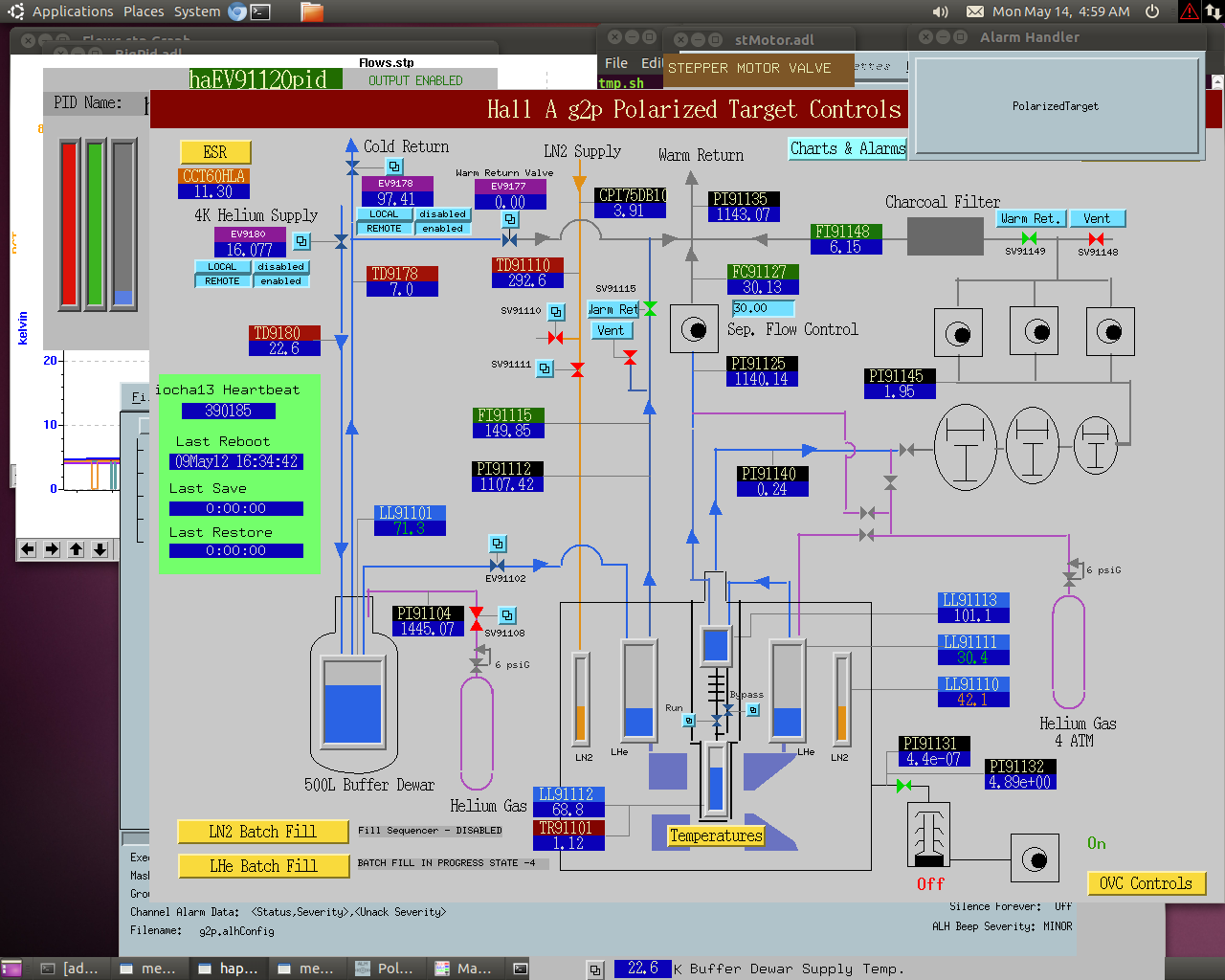Open the Temperatures display button
Image resolution: width=1225 pixels, height=980 pixels.
pos(716,835)
